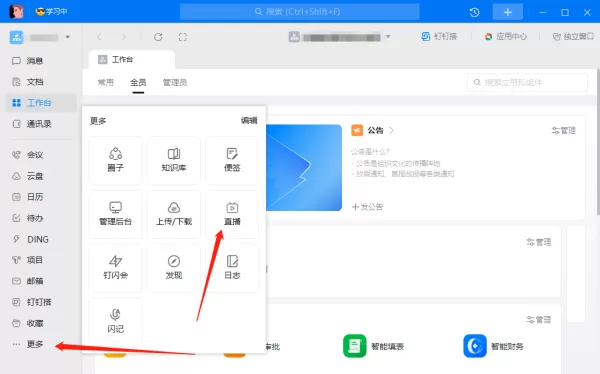Open the 智能填表 app

click(x=373, y=346)
